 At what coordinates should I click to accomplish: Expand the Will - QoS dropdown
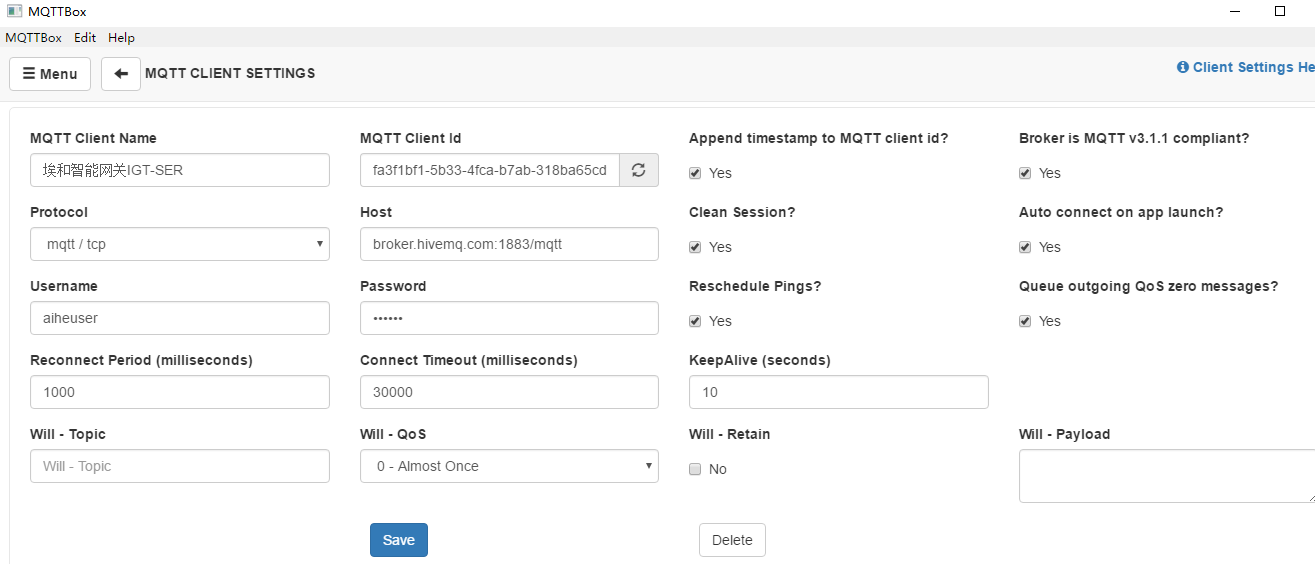click(x=509, y=466)
